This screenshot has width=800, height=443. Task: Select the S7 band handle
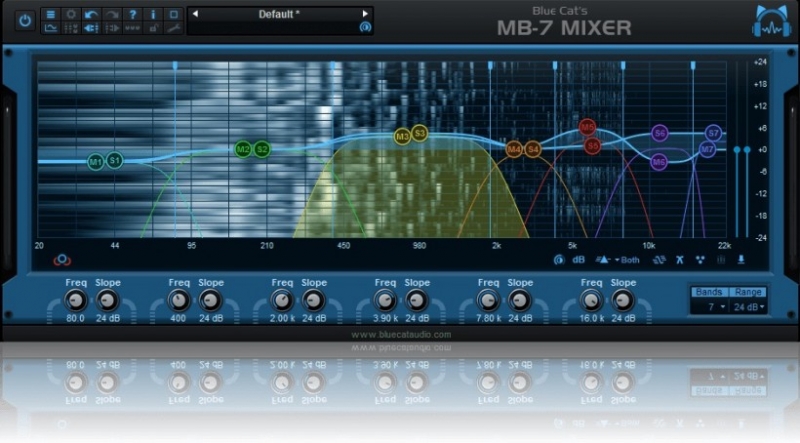pyautogui.click(x=713, y=133)
